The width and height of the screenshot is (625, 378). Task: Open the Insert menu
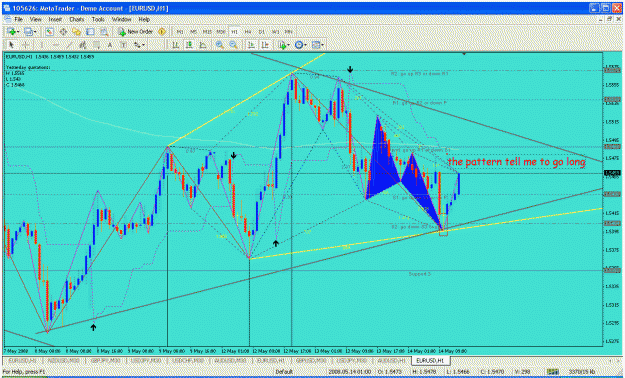[55, 19]
